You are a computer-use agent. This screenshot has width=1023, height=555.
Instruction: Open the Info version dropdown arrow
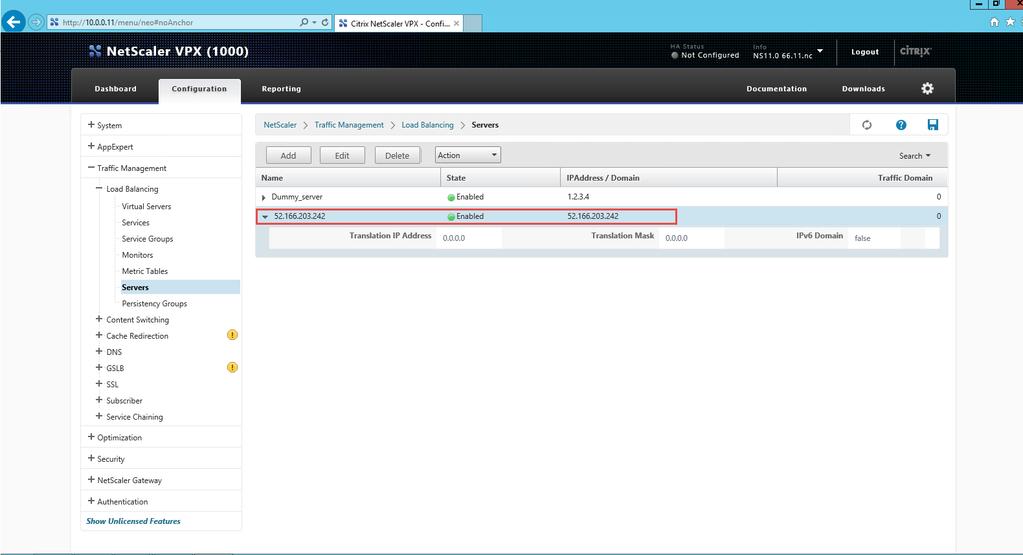click(x=820, y=51)
